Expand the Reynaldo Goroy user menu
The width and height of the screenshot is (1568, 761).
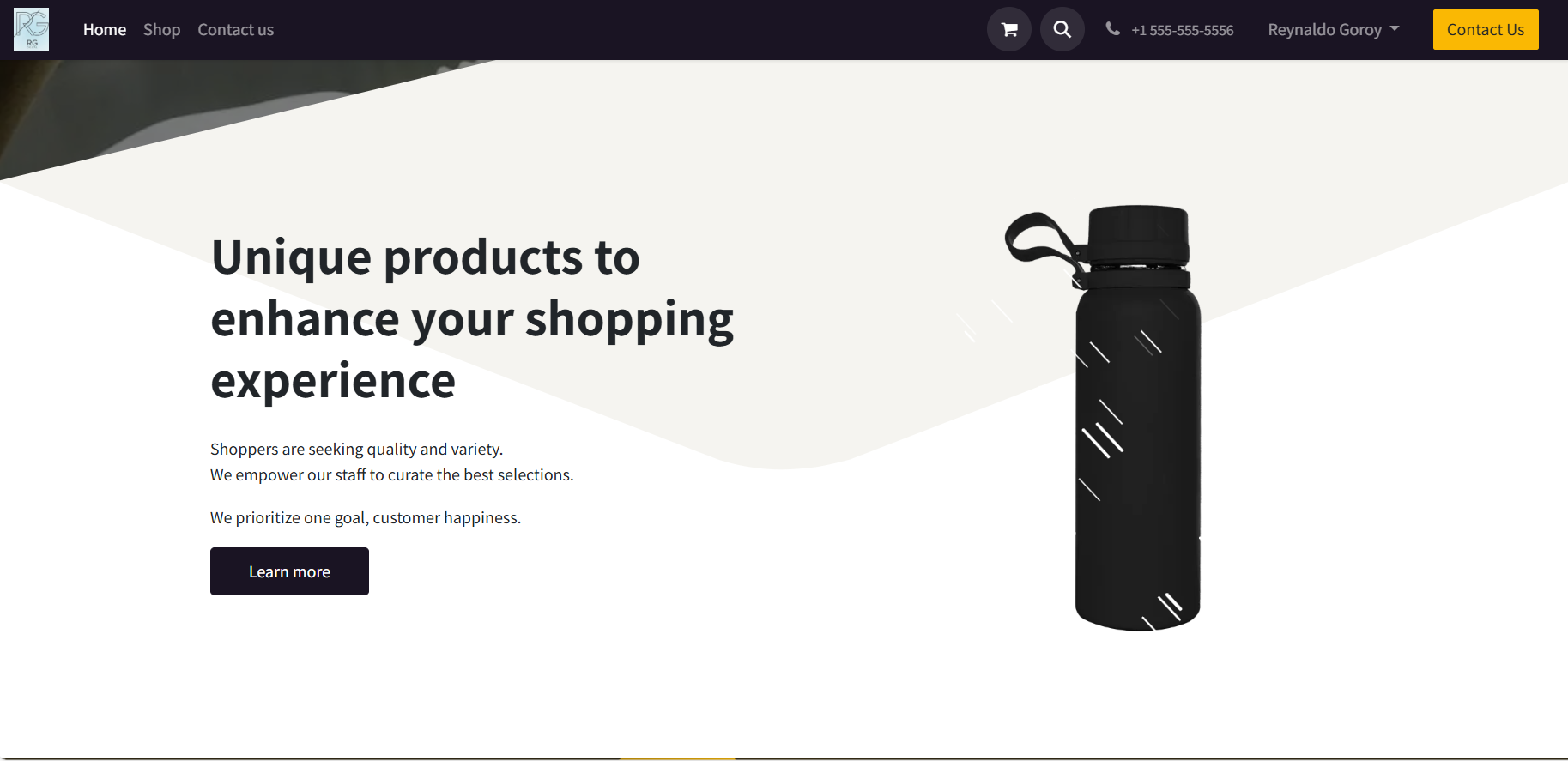coord(1334,30)
